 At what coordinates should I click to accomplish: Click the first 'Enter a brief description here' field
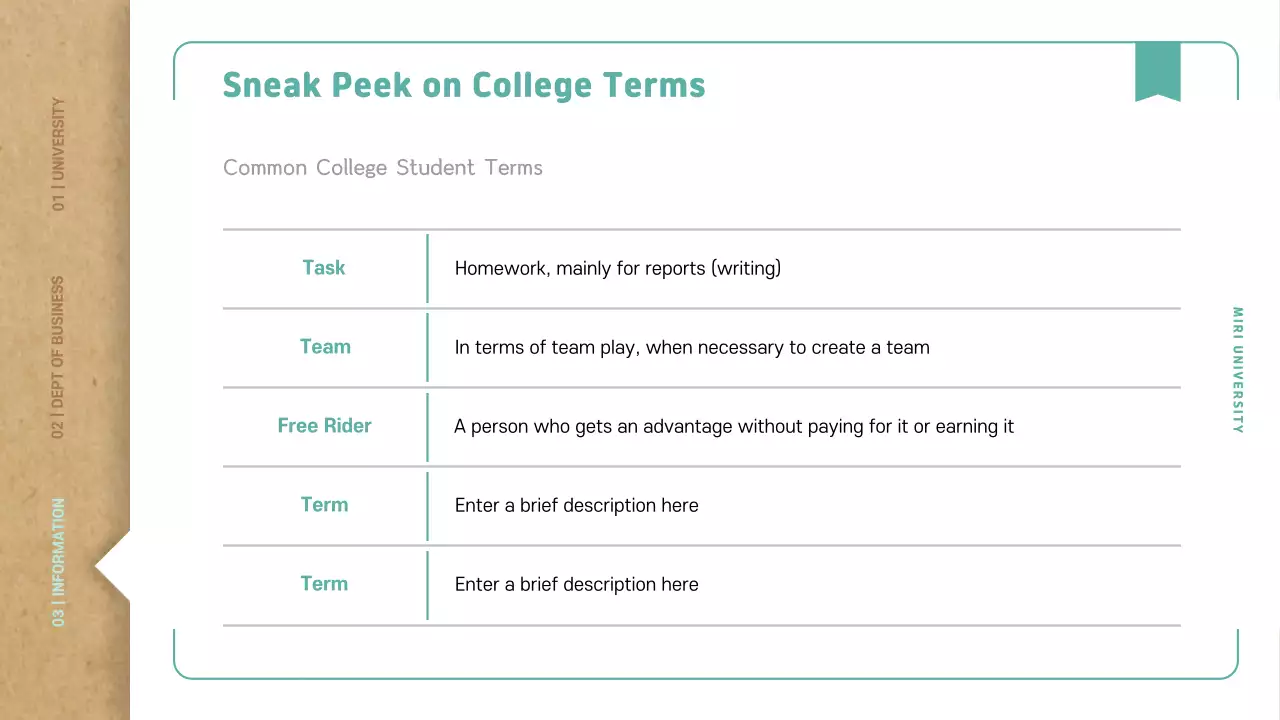[x=576, y=506]
